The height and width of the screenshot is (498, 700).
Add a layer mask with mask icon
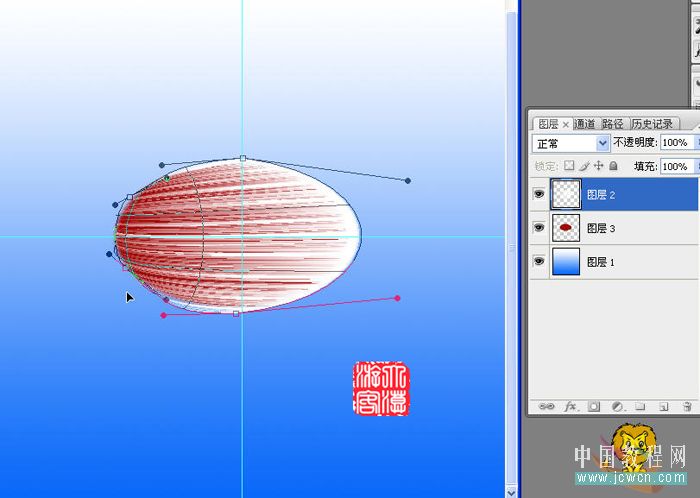pos(594,406)
